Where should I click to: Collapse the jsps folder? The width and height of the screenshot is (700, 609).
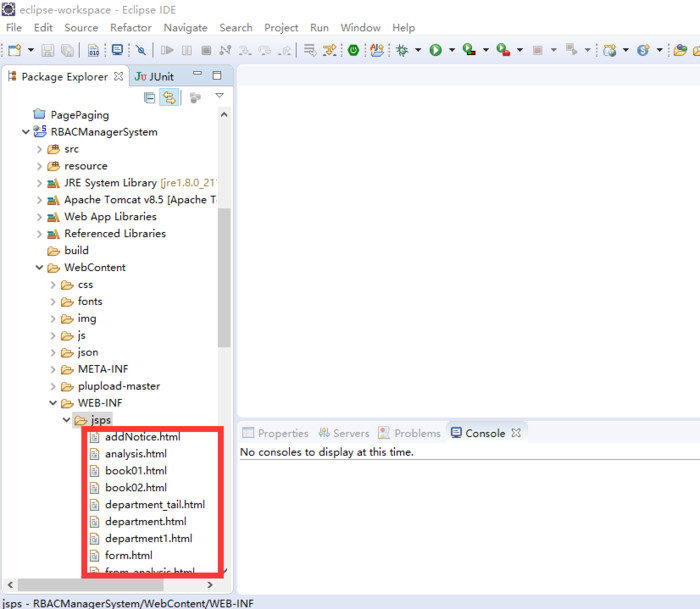pyautogui.click(x=66, y=420)
